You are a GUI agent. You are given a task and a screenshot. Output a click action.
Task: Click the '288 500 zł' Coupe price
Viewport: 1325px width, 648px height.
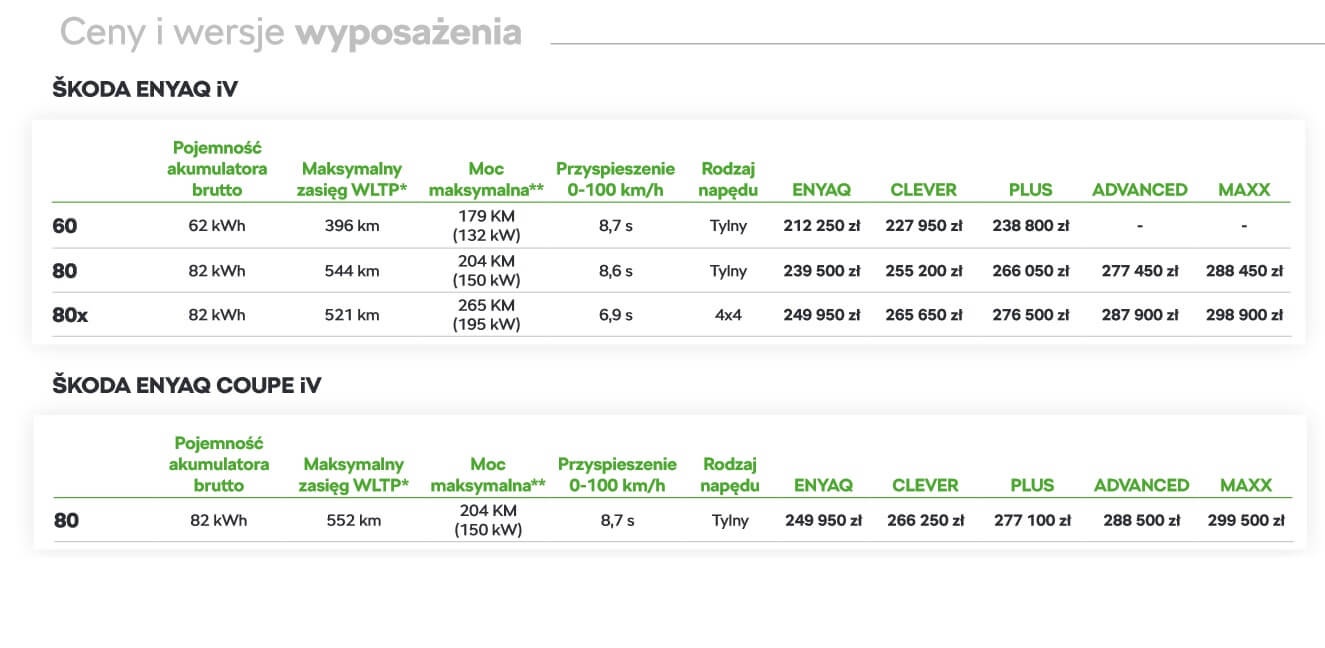tap(1142, 520)
